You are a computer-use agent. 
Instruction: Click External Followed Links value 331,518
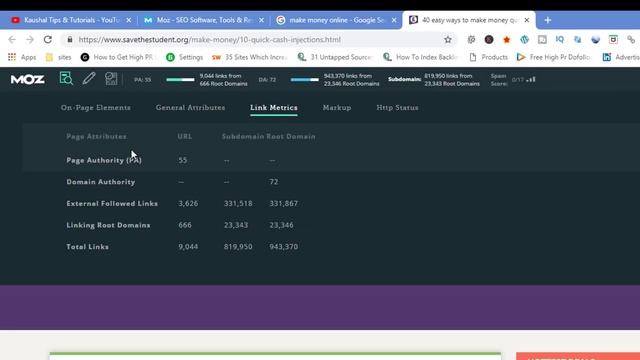coord(238,204)
